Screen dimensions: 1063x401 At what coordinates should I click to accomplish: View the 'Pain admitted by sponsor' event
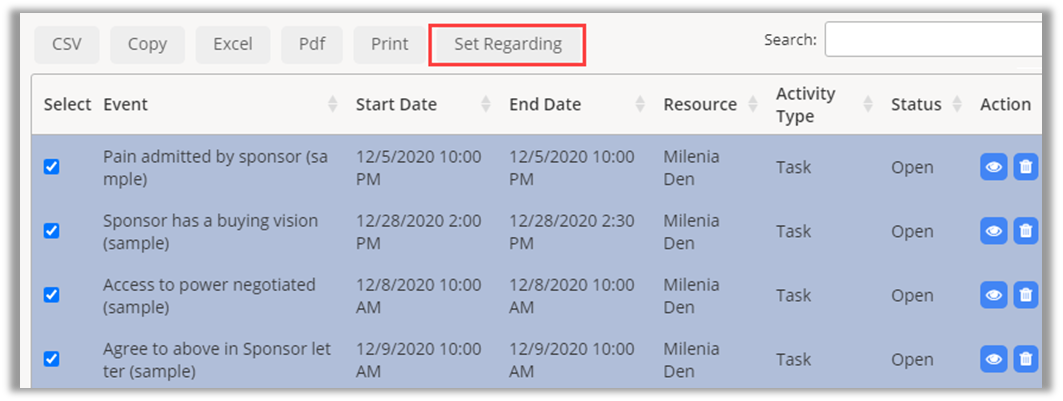[993, 167]
